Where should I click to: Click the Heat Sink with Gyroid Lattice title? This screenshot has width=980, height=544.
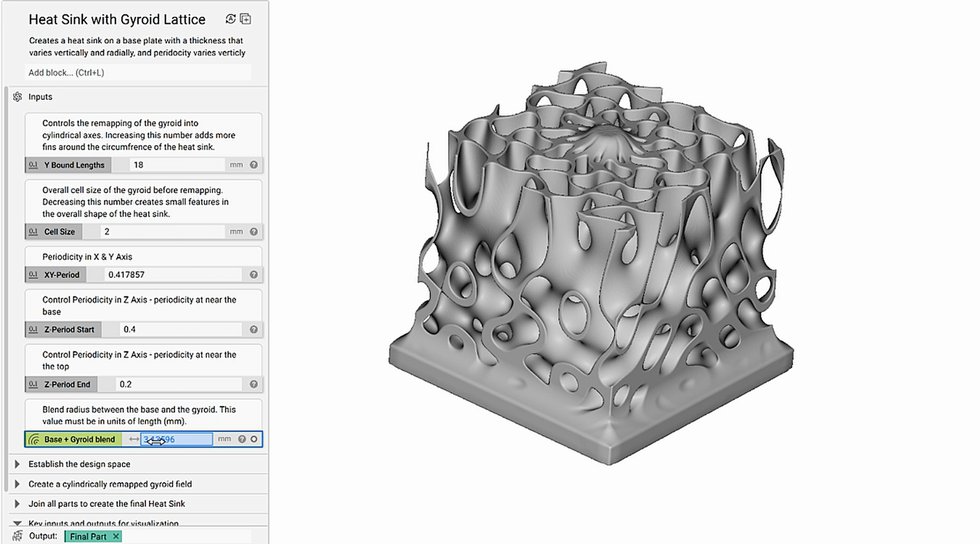pos(117,19)
